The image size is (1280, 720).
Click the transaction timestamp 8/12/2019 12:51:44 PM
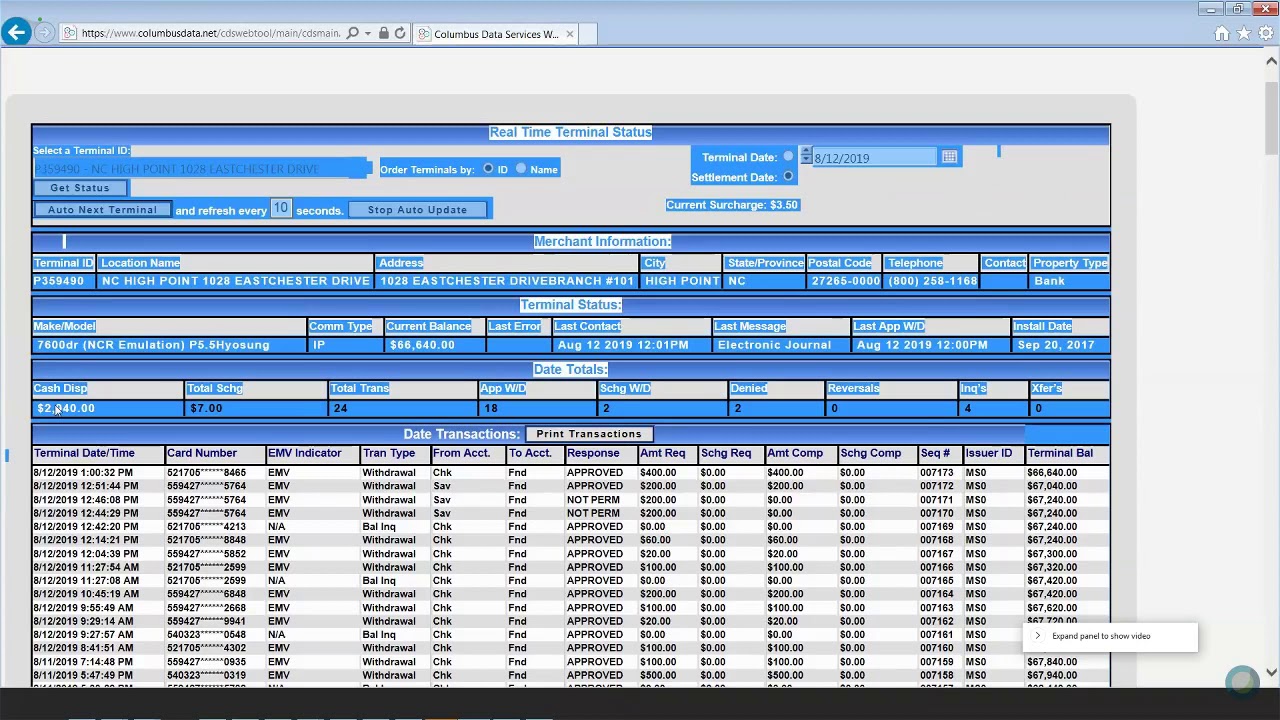pos(86,486)
